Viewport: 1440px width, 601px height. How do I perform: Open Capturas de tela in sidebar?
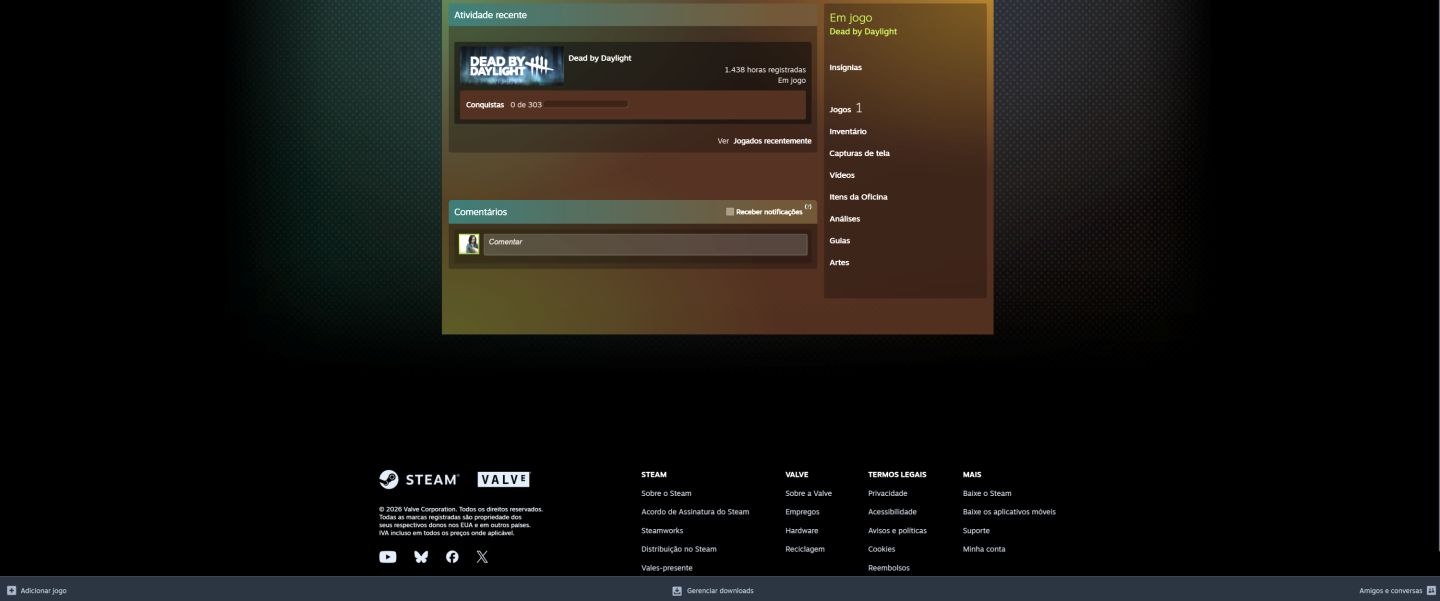point(859,154)
